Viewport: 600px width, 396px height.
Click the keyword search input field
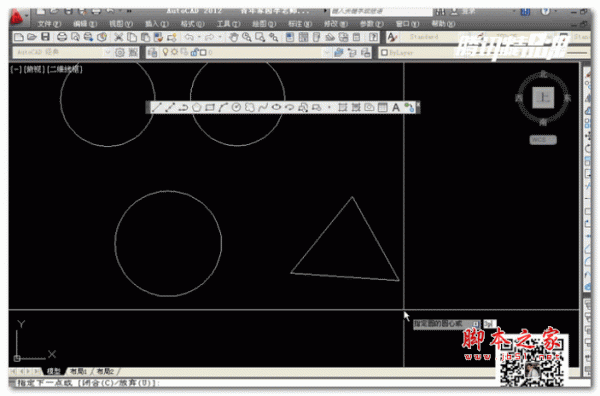[x=381, y=11]
